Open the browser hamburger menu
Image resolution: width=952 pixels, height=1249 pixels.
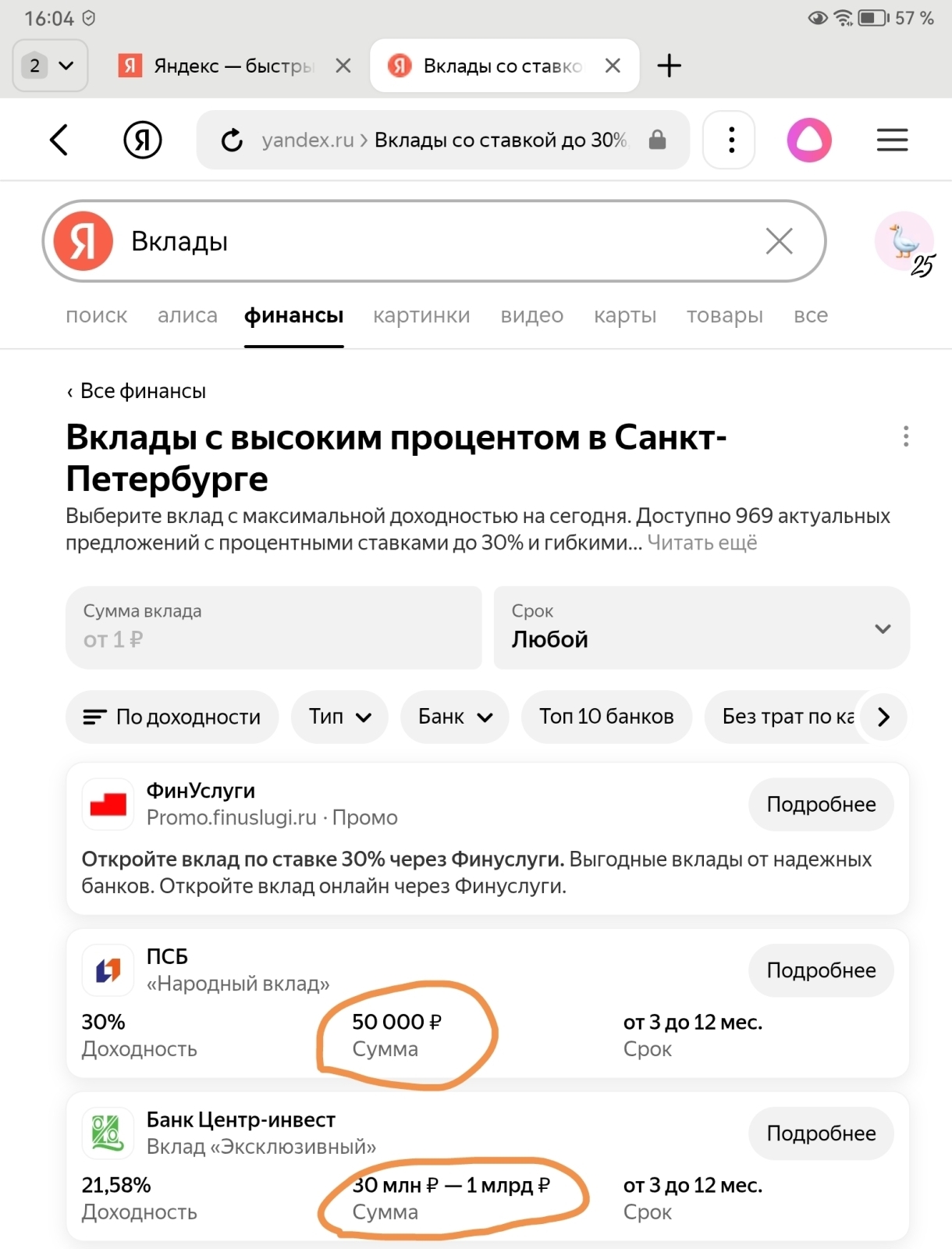pos(892,141)
